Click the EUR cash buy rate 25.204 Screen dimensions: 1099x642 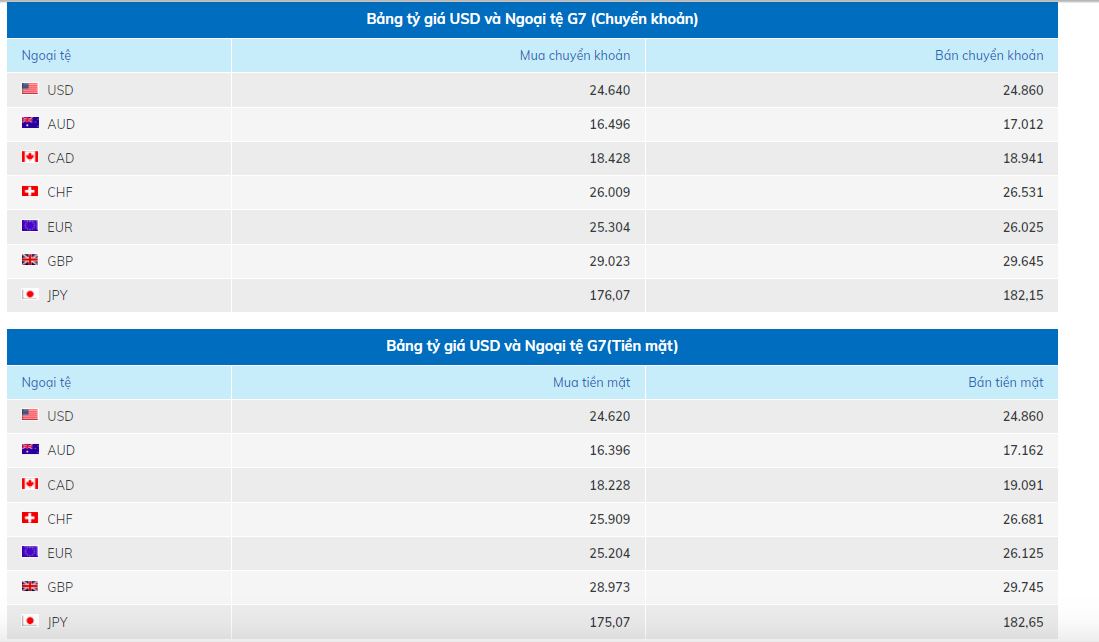click(609, 553)
